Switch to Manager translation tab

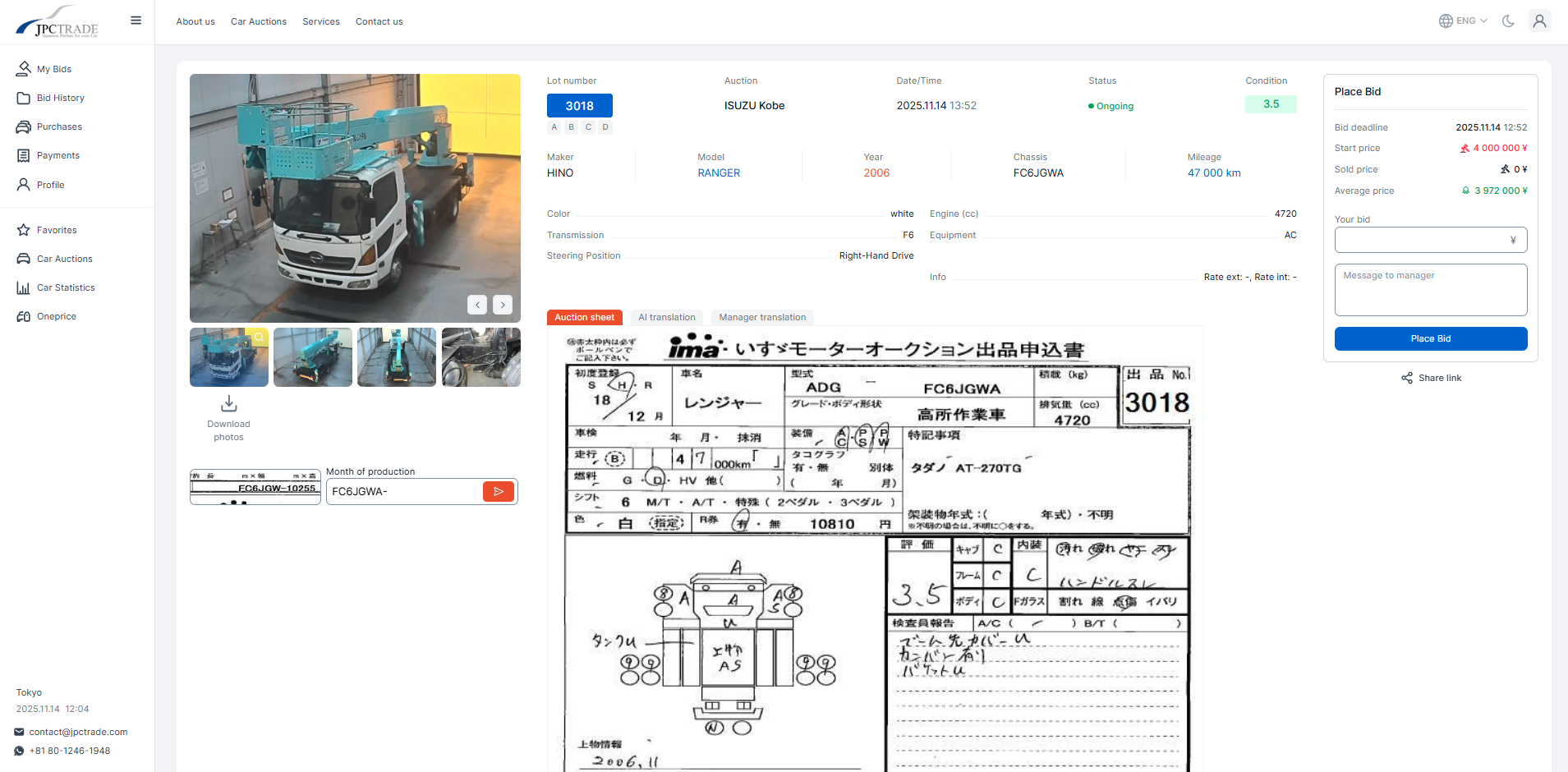762,318
